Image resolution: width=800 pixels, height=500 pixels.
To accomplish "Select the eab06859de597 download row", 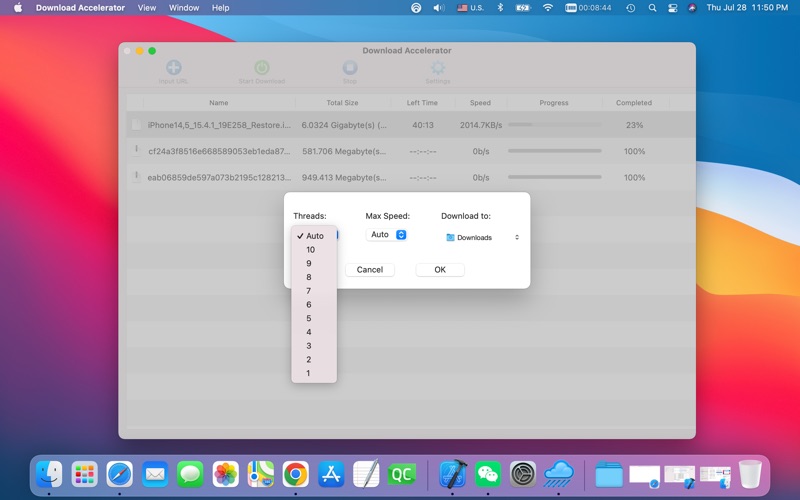I will pos(411,178).
